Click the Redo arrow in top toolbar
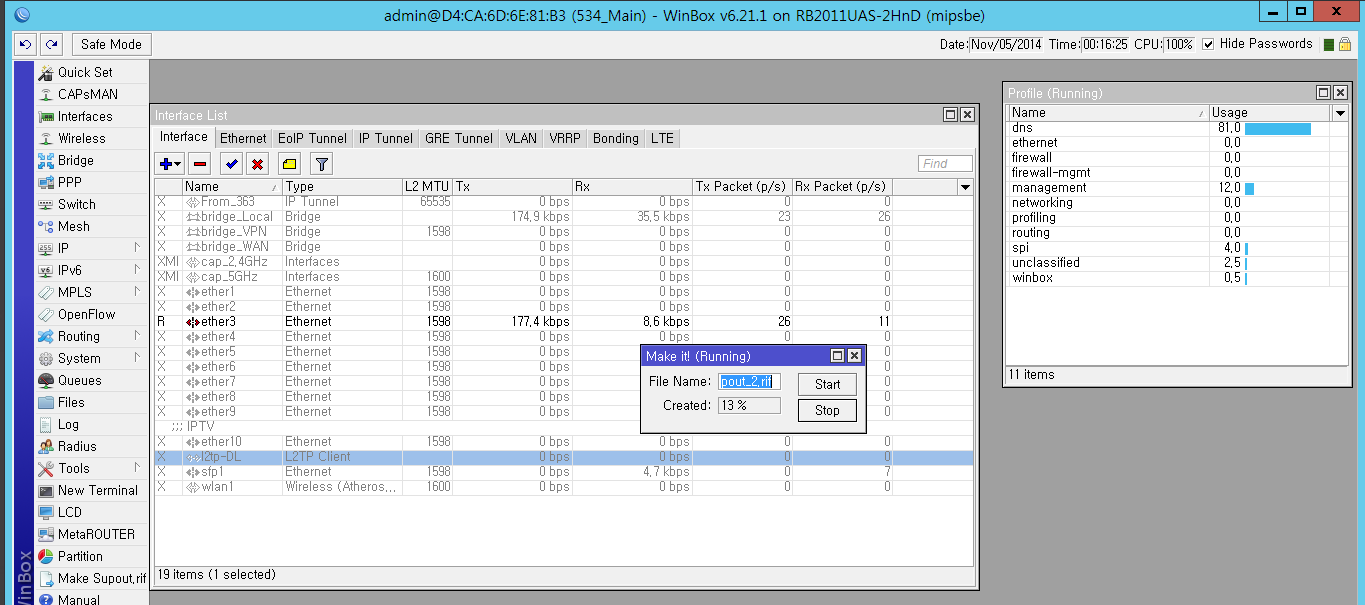1365x605 pixels. coord(51,44)
